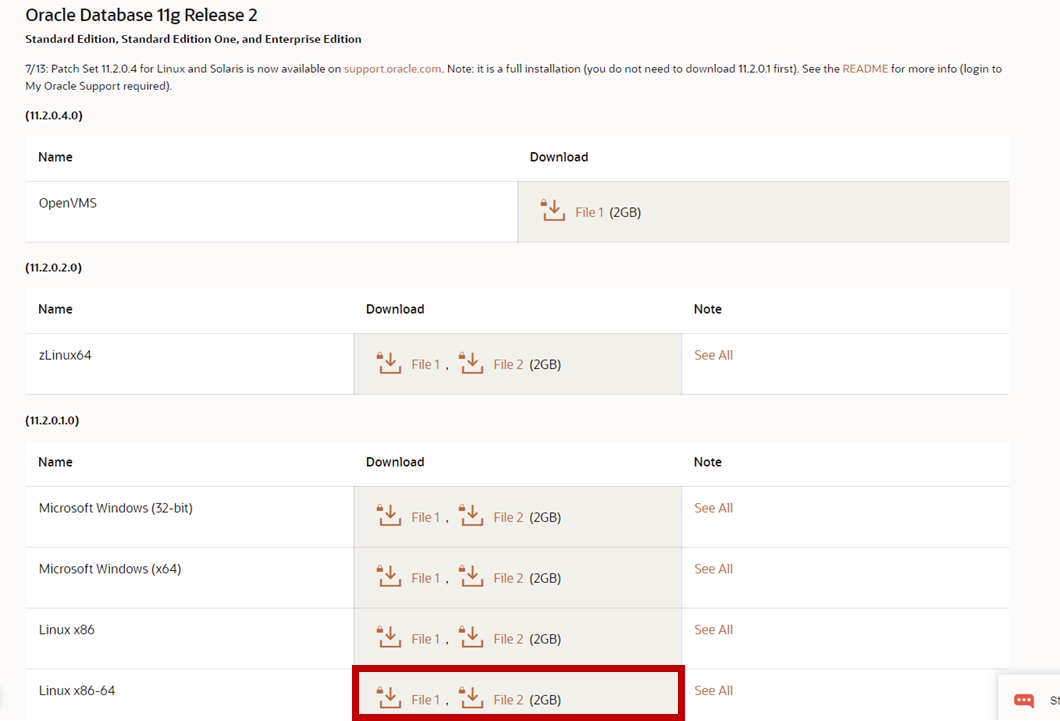This screenshot has height=721, width=1060.
Task: Open See All for Microsoft Windows (32-bit)
Action: (713, 508)
